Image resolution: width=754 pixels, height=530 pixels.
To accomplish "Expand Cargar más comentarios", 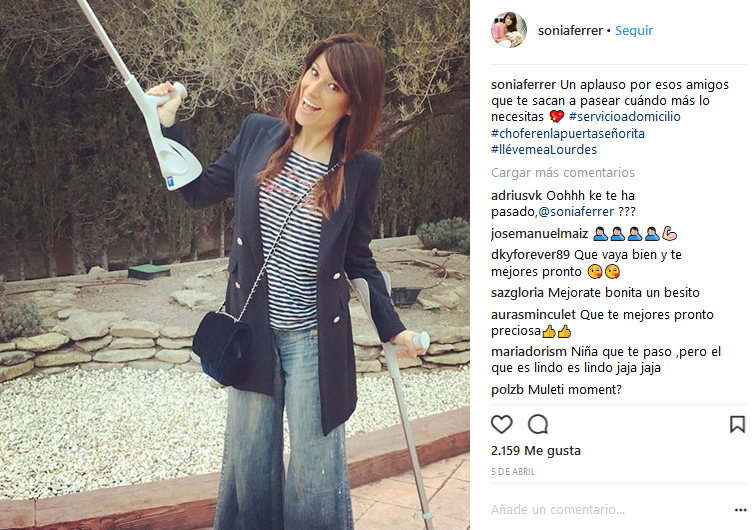I will [x=563, y=172].
